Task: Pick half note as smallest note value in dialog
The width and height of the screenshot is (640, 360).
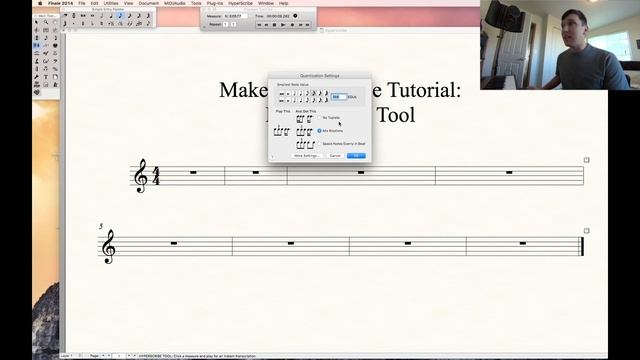Action: (x=294, y=93)
